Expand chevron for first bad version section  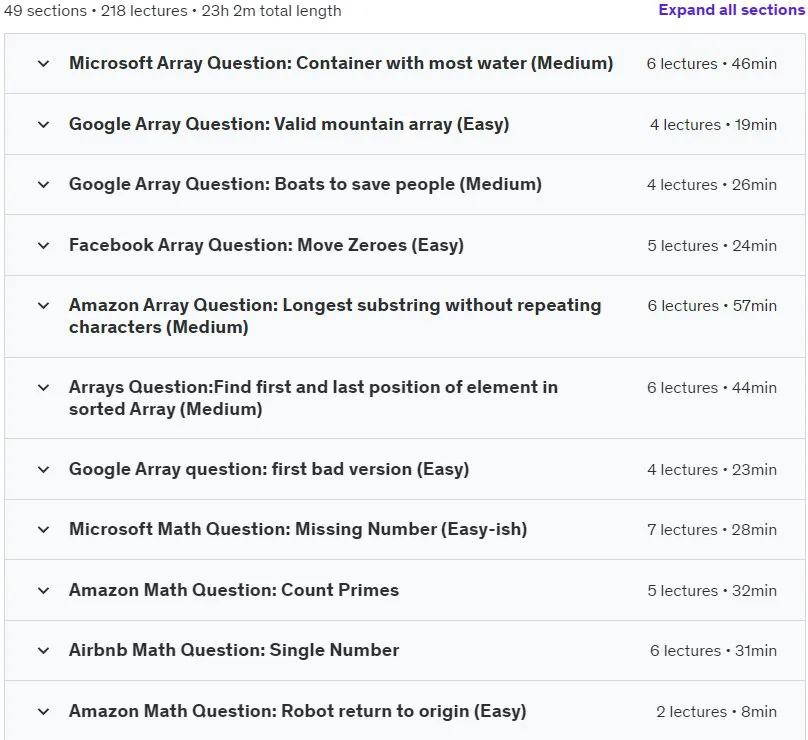point(44,469)
